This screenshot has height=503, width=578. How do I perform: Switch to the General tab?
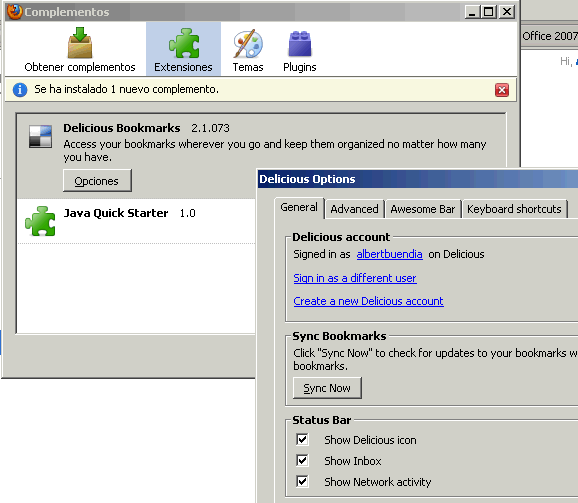pyautogui.click(x=299, y=207)
